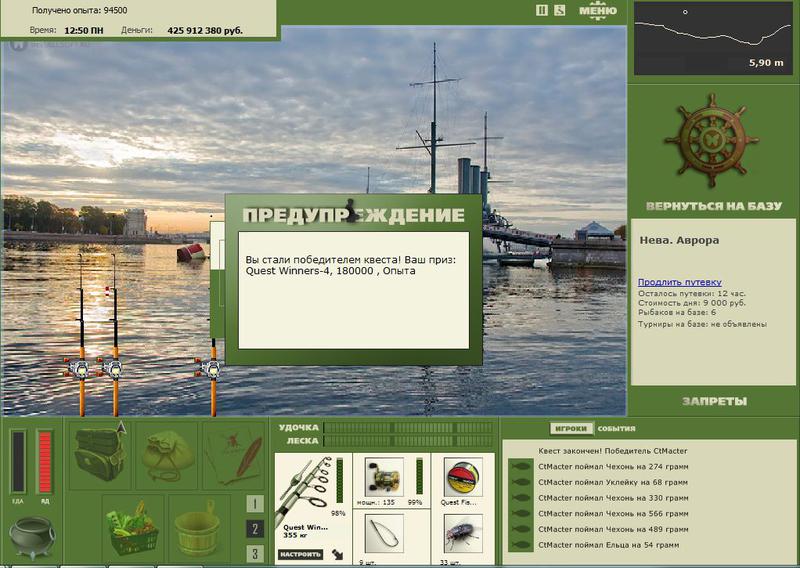Click the leftmost fishing rod
The width and height of the screenshot is (800, 568).
[x=81, y=335]
